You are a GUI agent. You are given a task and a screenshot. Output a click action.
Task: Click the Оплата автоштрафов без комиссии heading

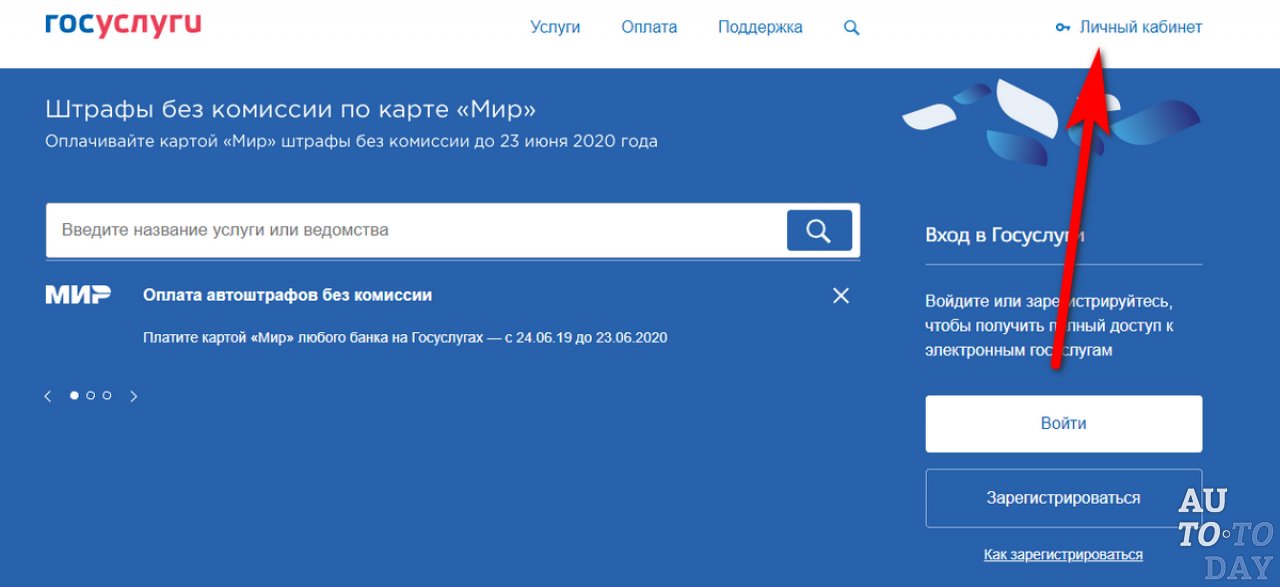point(288,295)
